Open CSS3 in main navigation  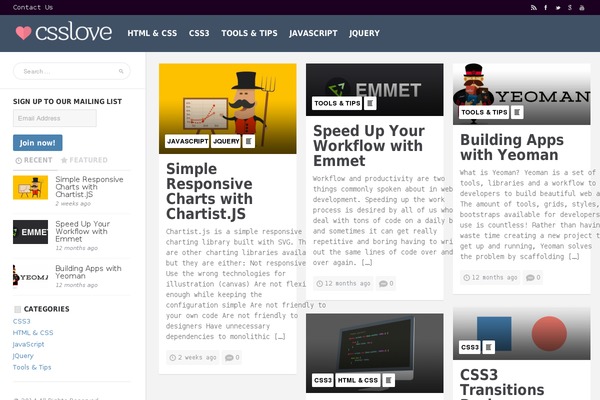click(x=199, y=33)
